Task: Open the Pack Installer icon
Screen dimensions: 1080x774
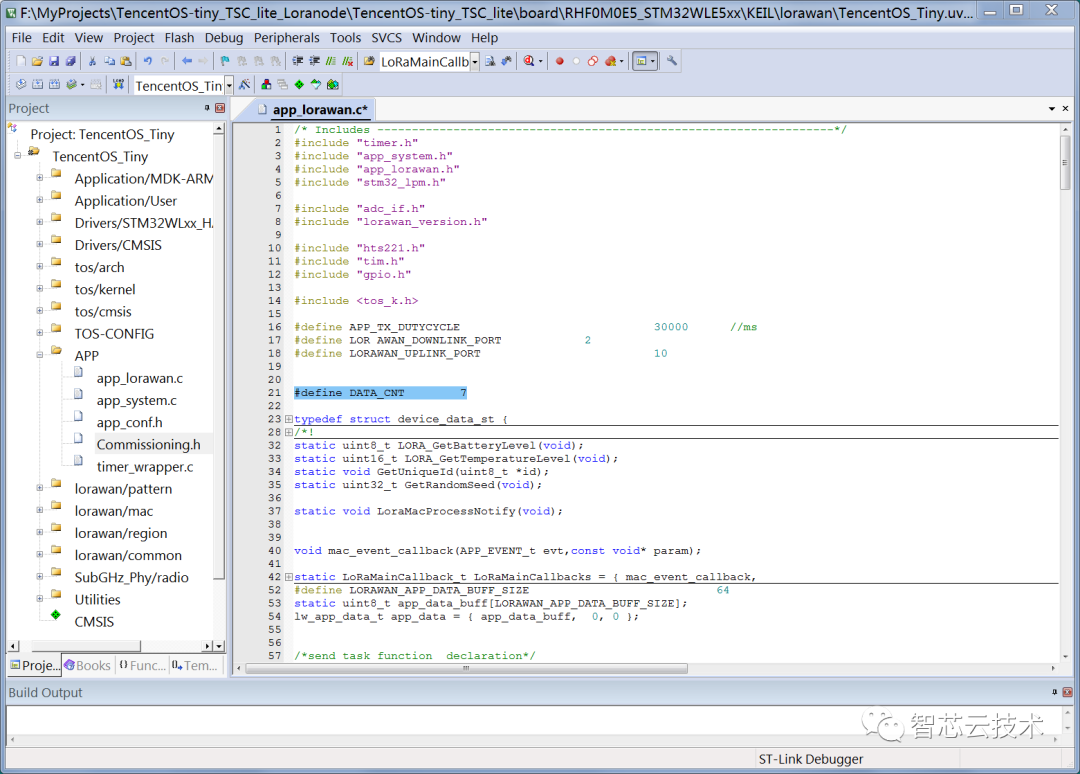Action: [333, 85]
